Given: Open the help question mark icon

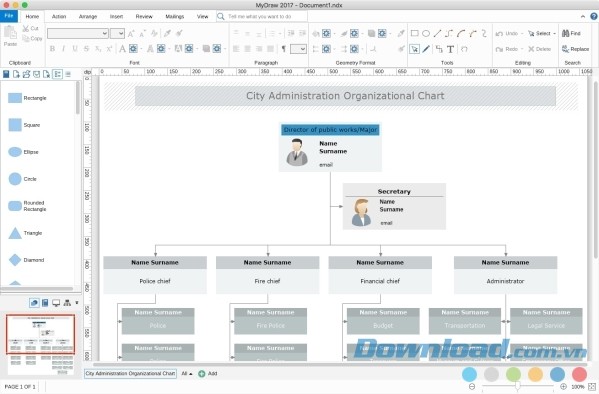Looking at the screenshot, I should (x=594, y=16).
